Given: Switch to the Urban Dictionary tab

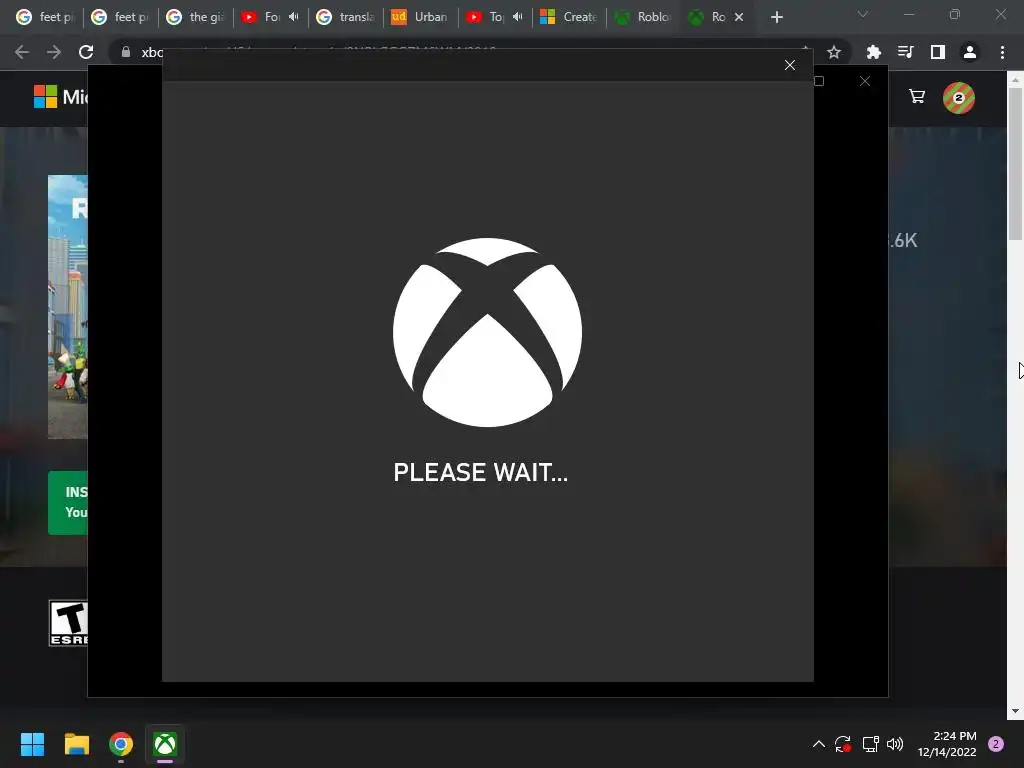Looking at the screenshot, I should (421, 17).
